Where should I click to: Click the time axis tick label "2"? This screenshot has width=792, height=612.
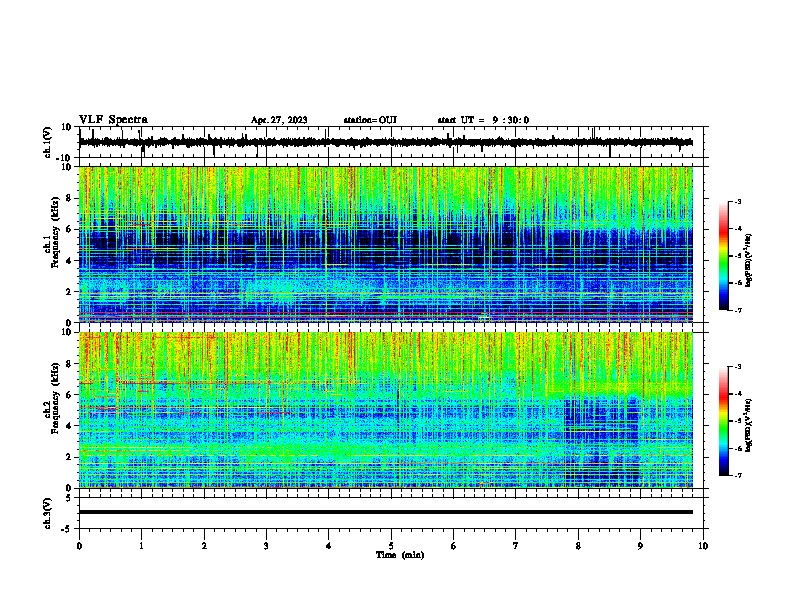204,546
